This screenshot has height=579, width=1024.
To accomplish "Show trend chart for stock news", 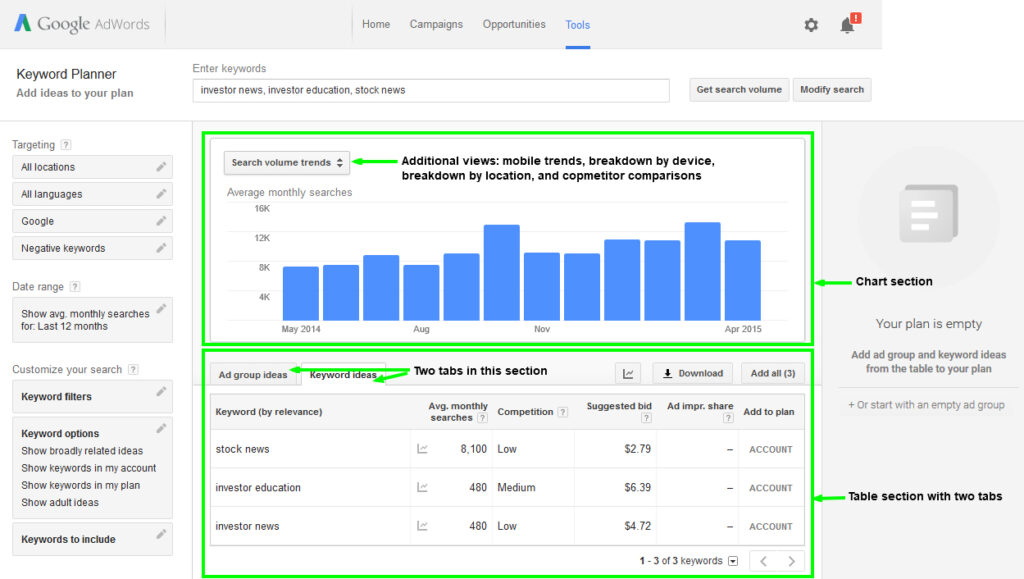I will point(423,449).
